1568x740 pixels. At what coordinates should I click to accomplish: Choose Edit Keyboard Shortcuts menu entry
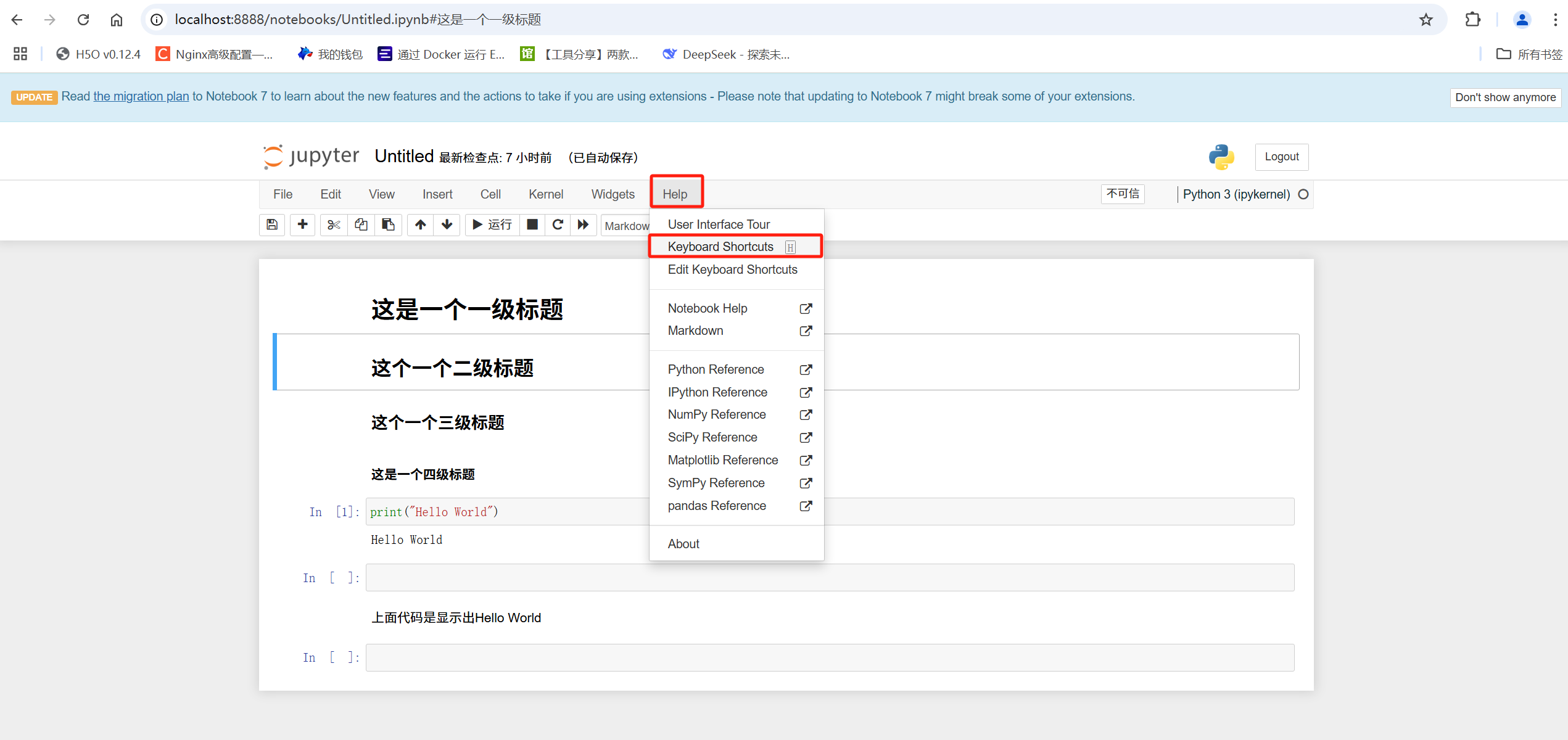click(x=732, y=269)
